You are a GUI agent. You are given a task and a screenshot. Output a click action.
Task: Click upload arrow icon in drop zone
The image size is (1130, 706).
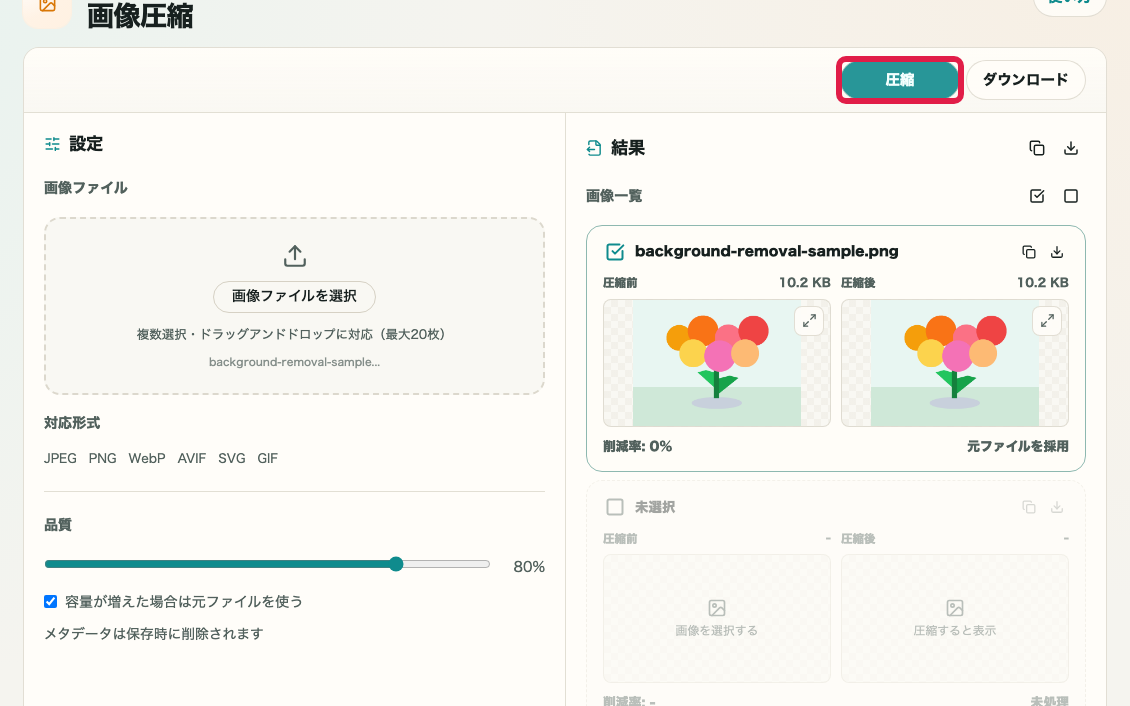tap(295, 256)
